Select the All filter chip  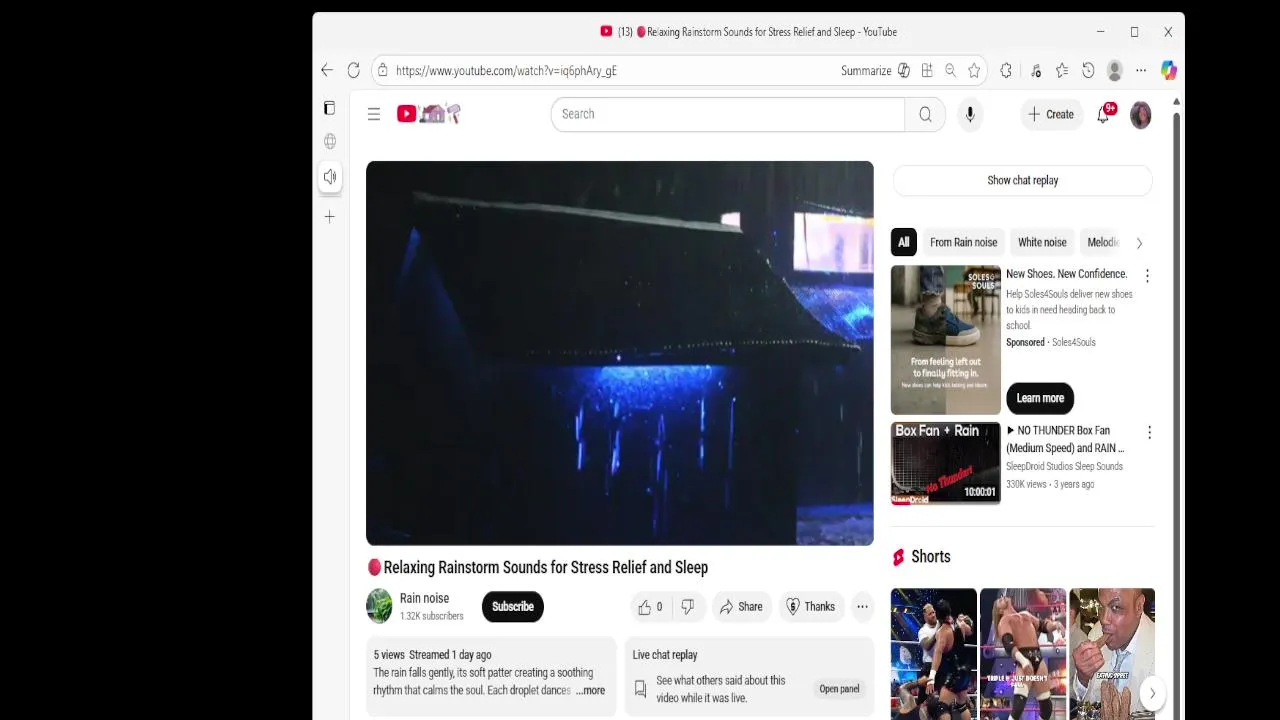tap(903, 242)
